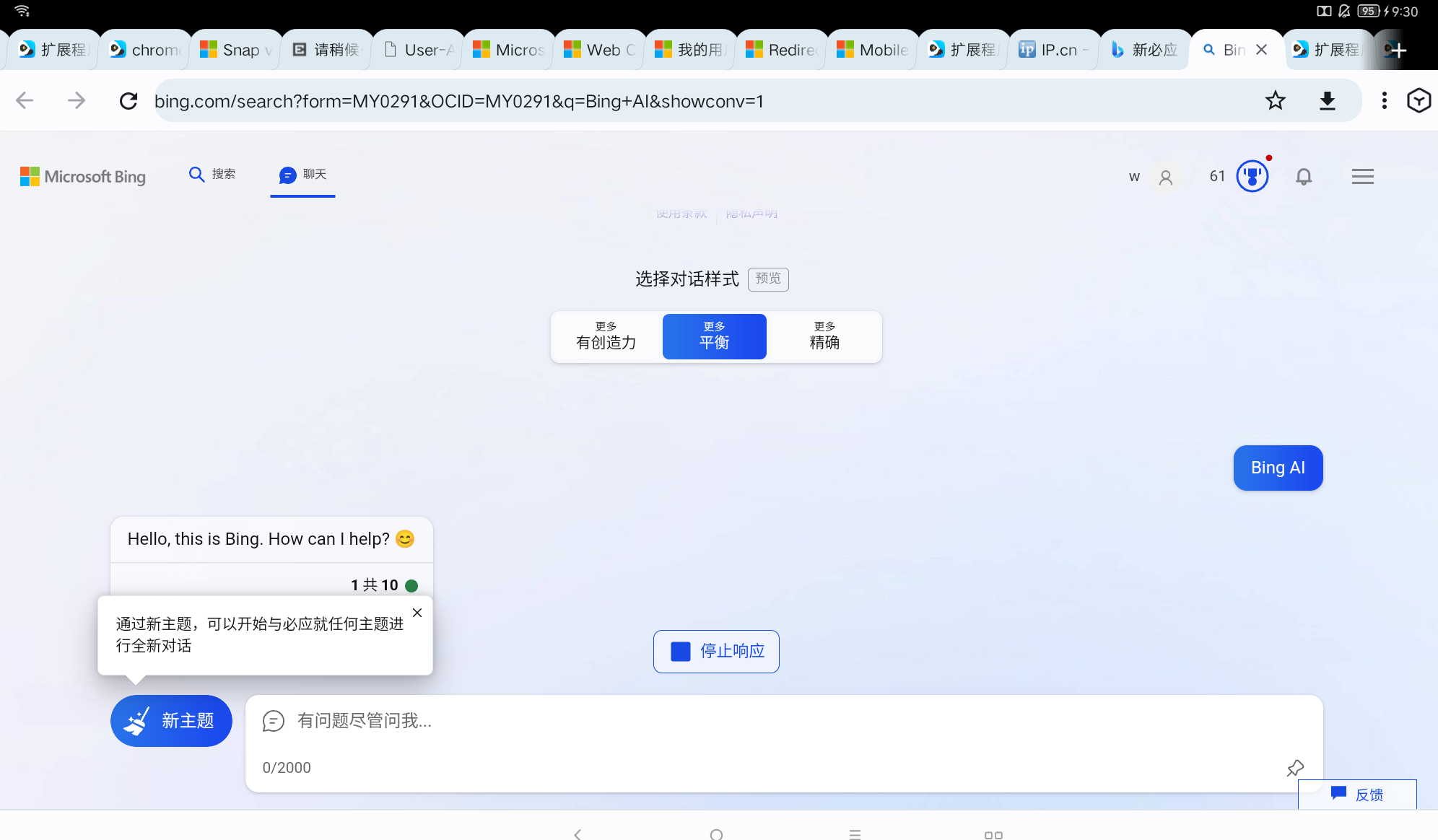Open Microsoft Rewards trophy icon

(1252, 176)
